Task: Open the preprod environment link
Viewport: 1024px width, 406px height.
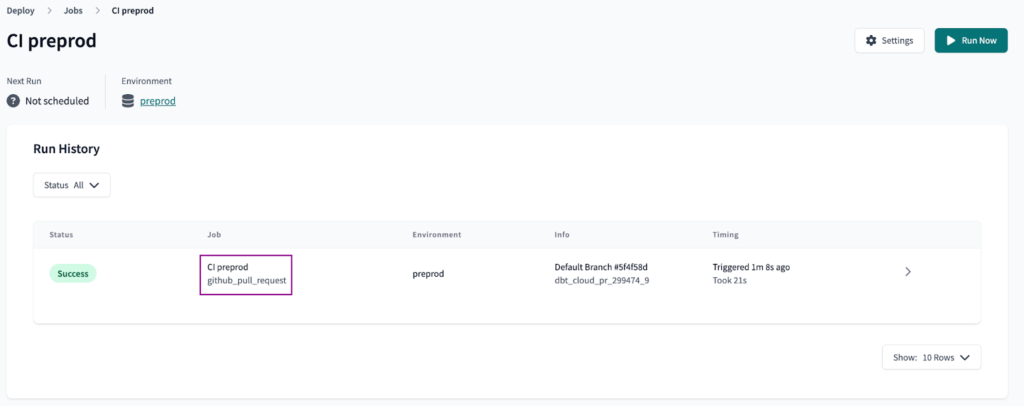Action: [157, 101]
